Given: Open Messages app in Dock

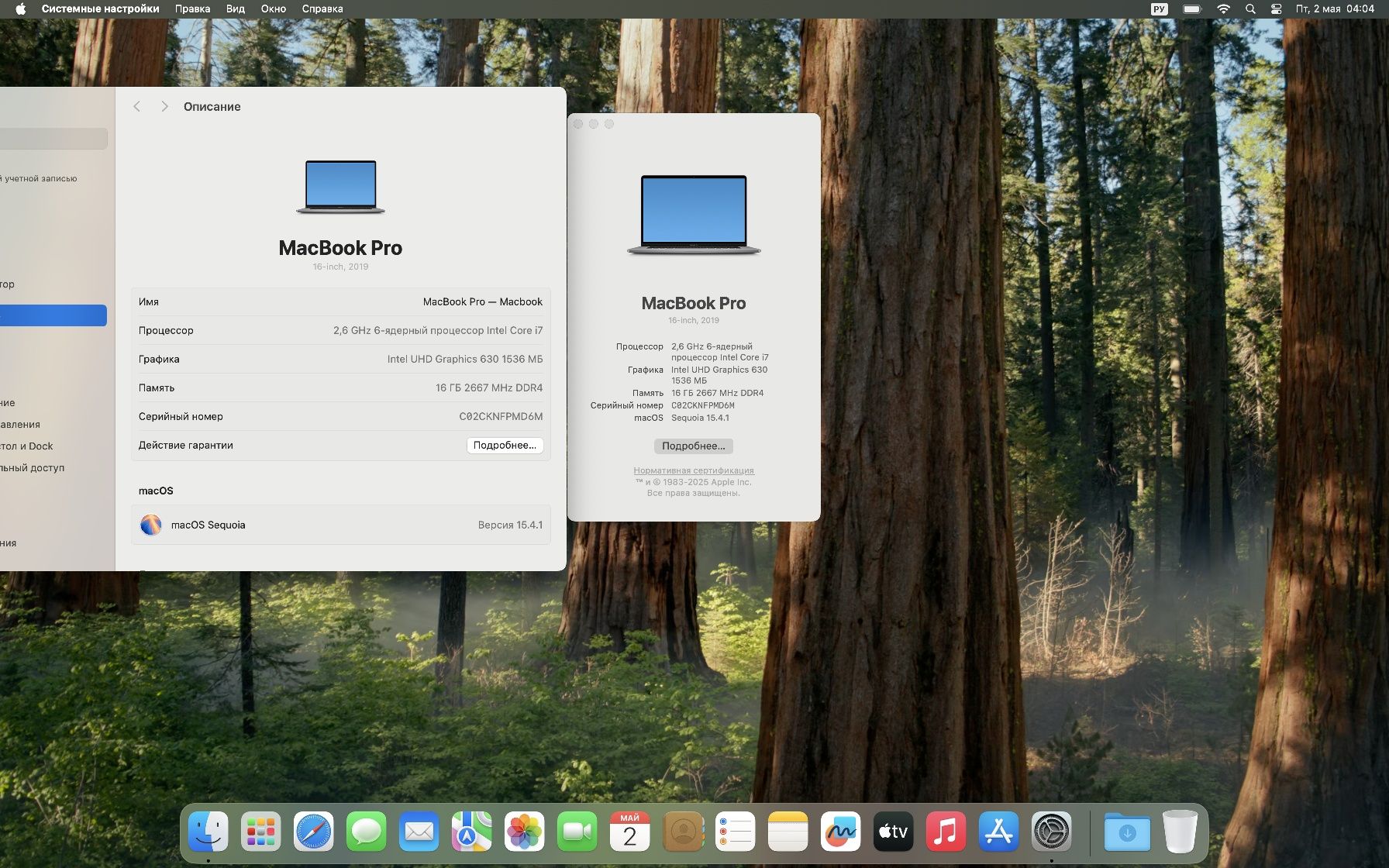Looking at the screenshot, I should click(367, 832).
